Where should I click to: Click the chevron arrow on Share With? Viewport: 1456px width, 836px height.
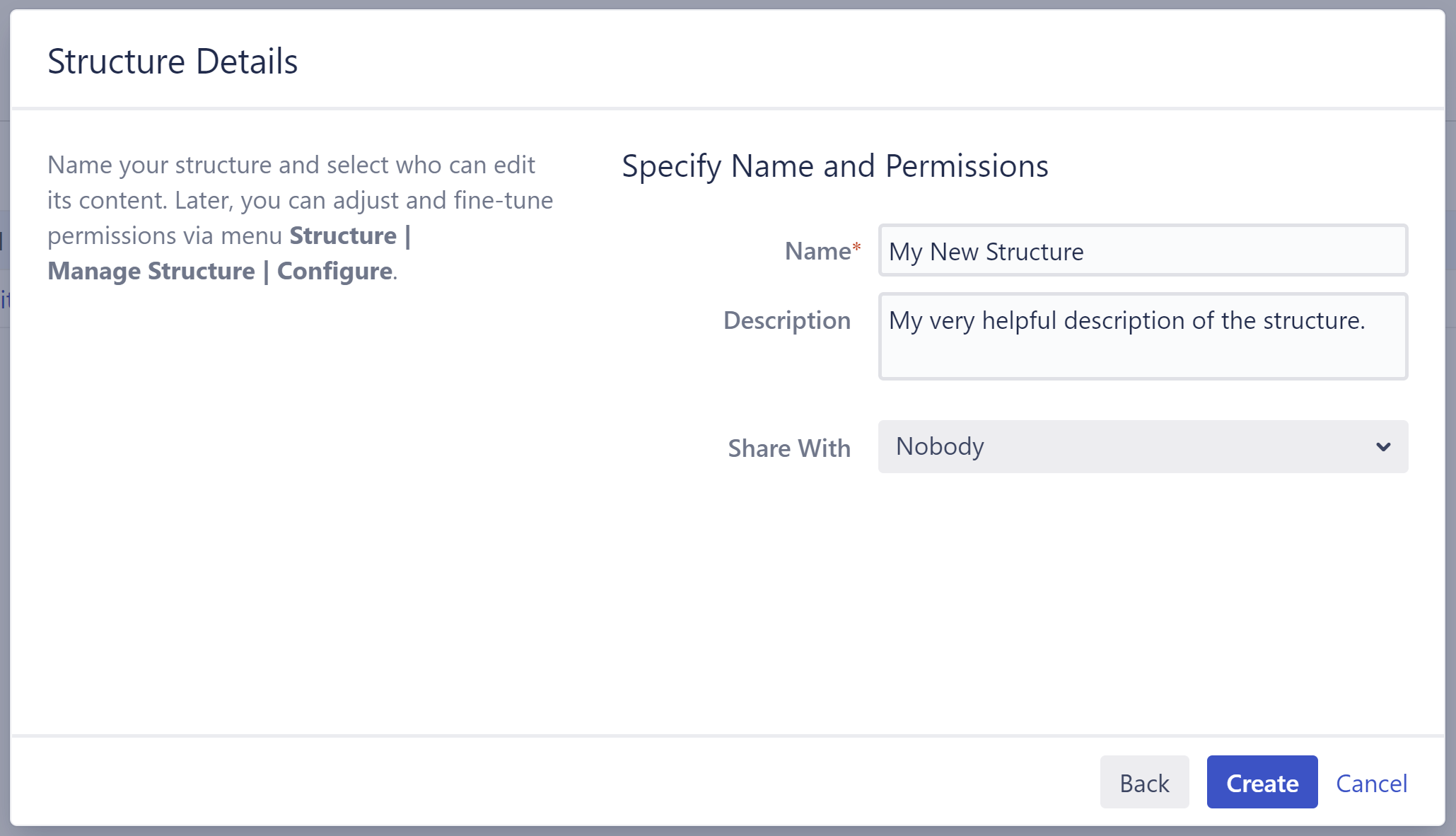(1383, 447)
